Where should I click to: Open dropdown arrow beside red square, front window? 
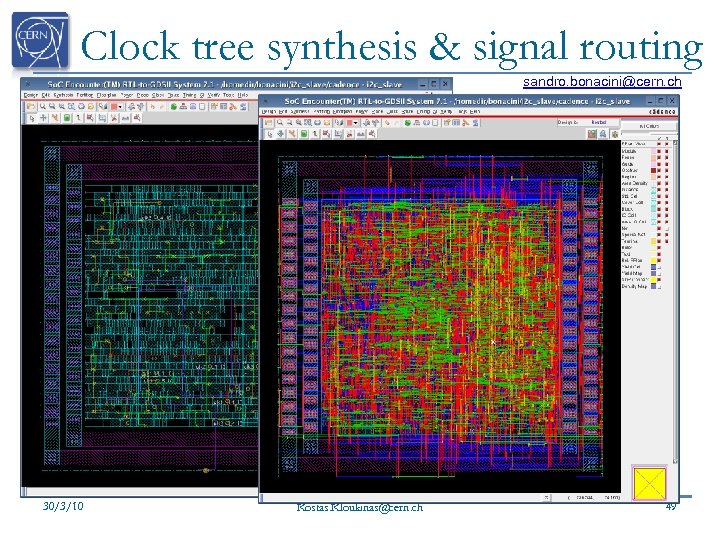355,123
